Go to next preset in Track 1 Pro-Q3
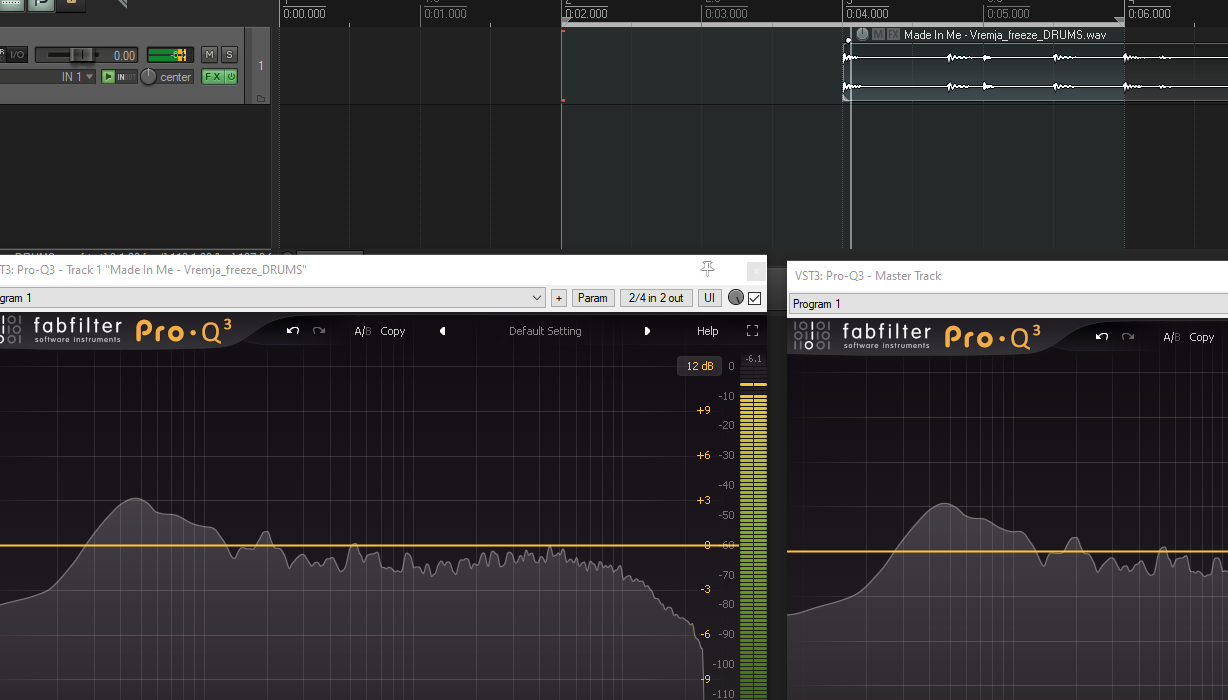This screenshot has height=700, width=1228. point(647,331)
